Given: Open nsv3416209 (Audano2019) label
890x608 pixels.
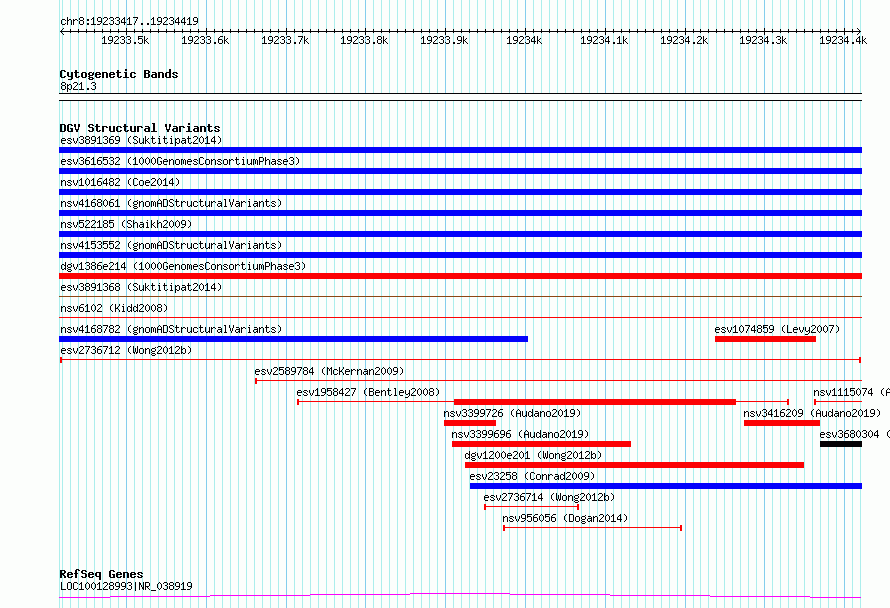Looking at the screenshot, I should click(x=812, y=413).
